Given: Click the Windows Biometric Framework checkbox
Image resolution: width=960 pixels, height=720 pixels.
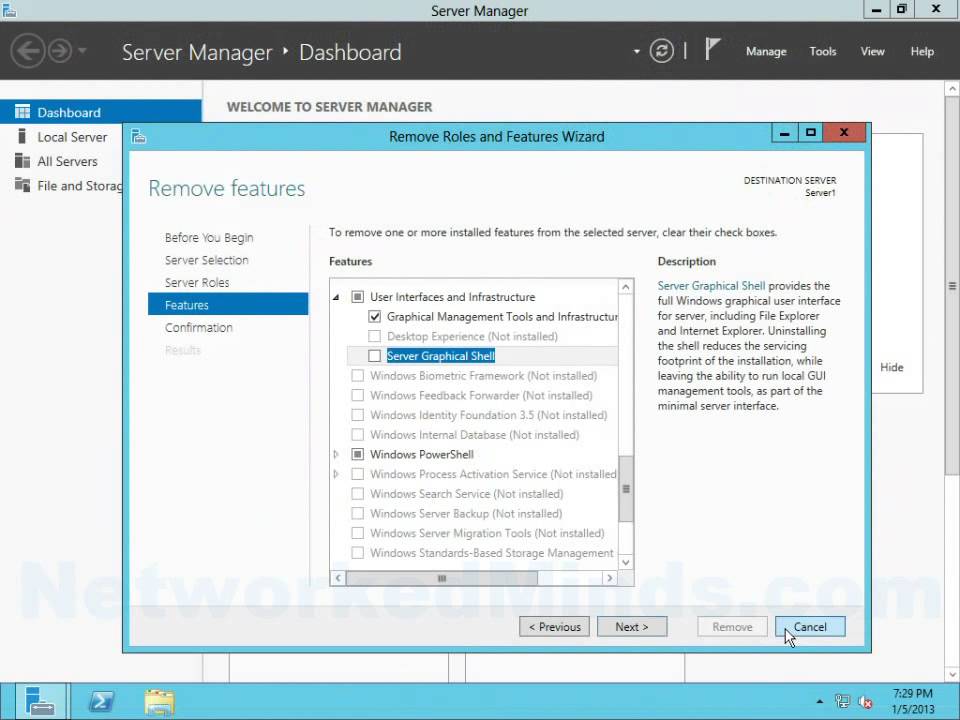Looking at the screenshot, I should (x=358, y=375).
